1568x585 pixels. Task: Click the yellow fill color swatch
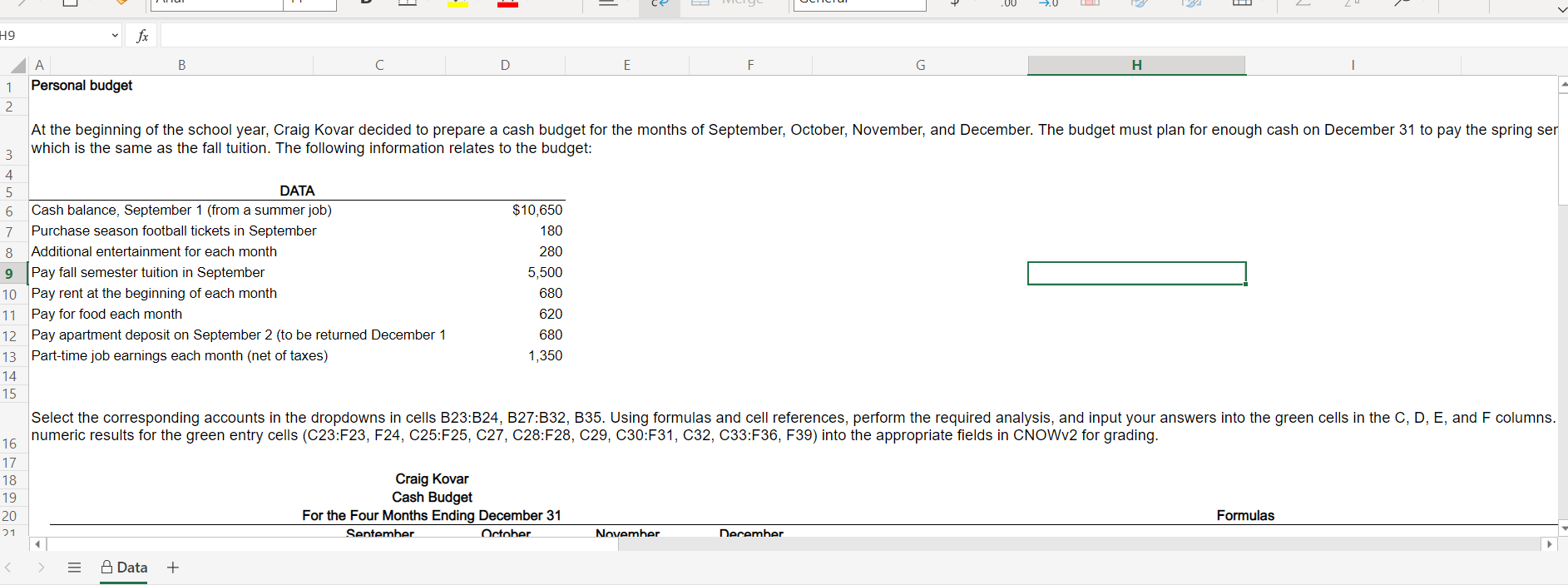[458, 4]
